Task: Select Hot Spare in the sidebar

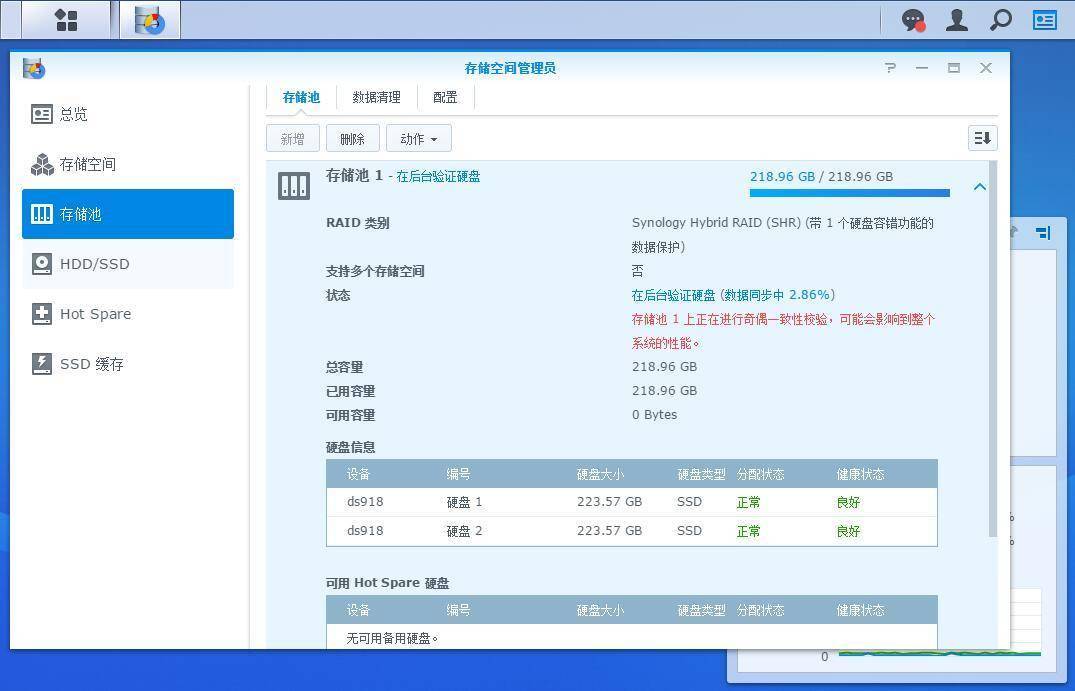Action: [128, 314]
